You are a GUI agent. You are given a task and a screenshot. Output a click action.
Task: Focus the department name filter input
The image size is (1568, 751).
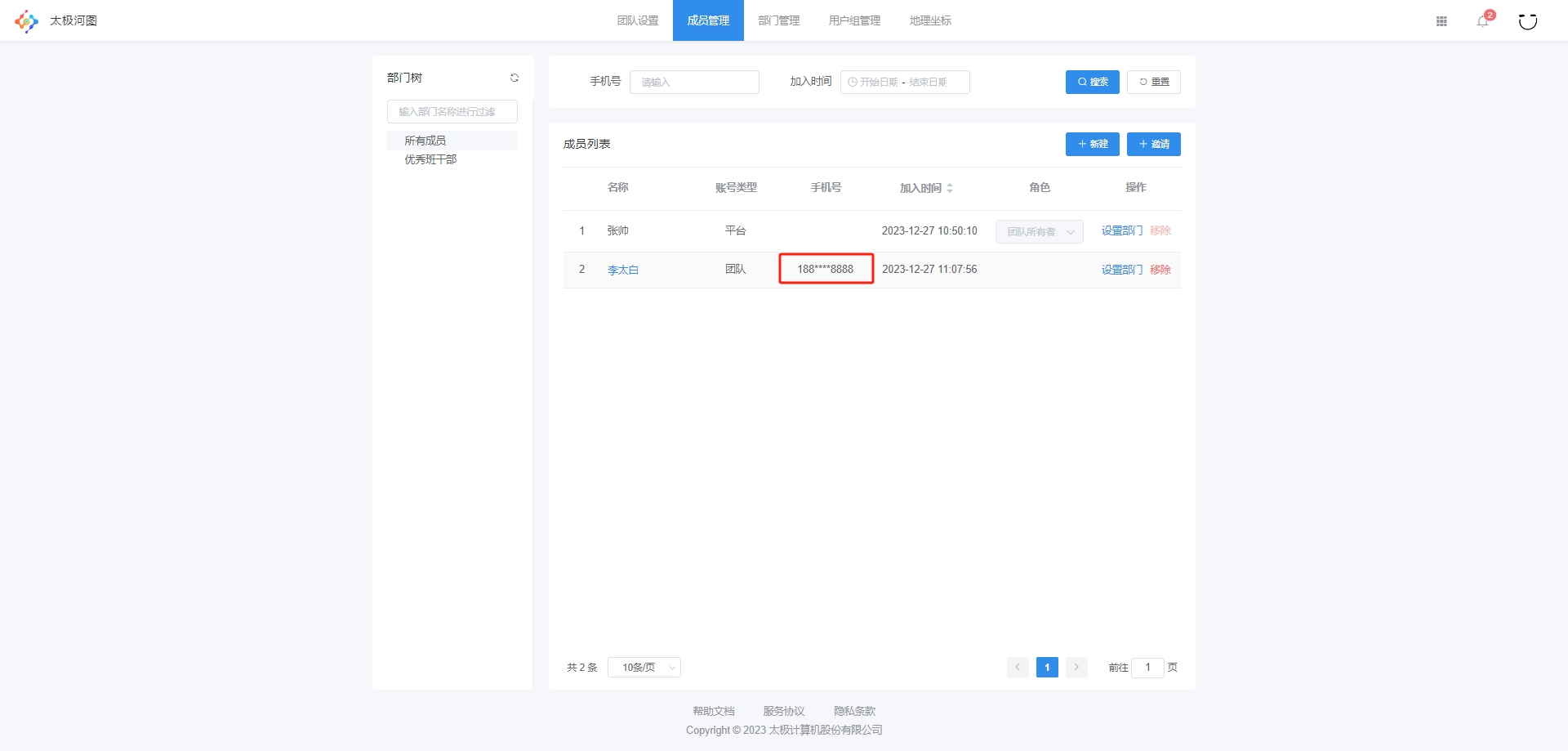(452, 111)
